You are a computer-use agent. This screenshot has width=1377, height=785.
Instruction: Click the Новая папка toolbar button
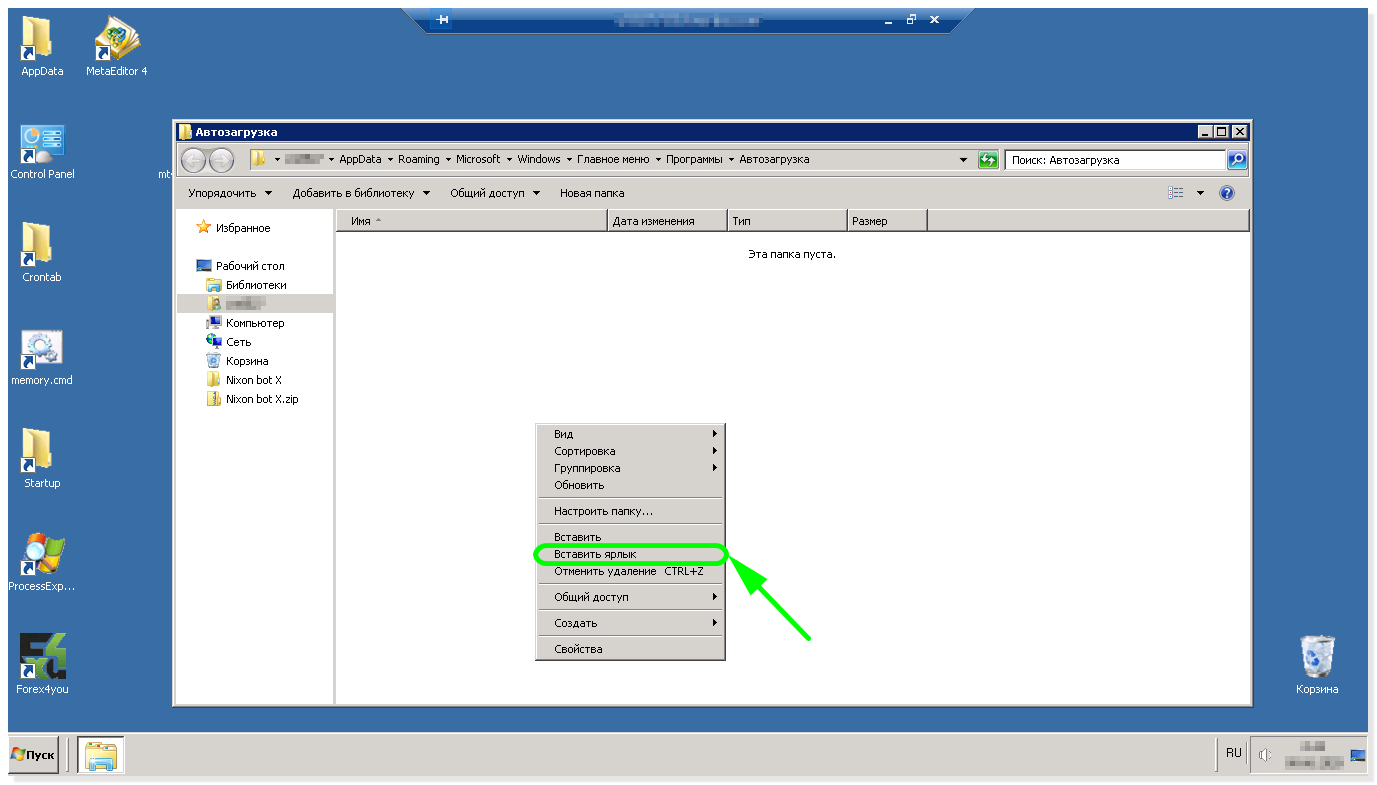coord(592,193)
